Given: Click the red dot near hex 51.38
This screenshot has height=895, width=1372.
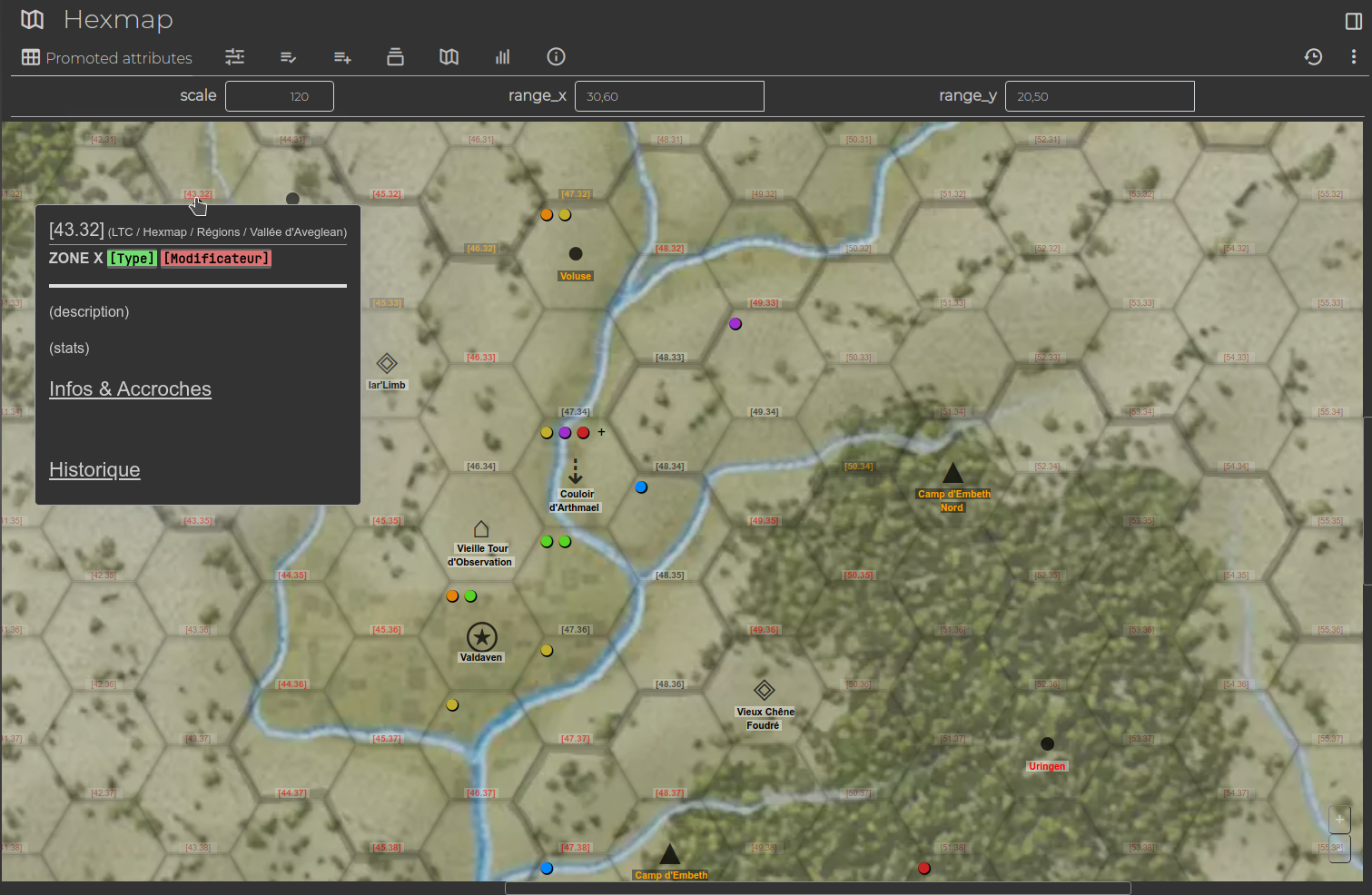Looking at the screenshot, I should pos(924,869).
